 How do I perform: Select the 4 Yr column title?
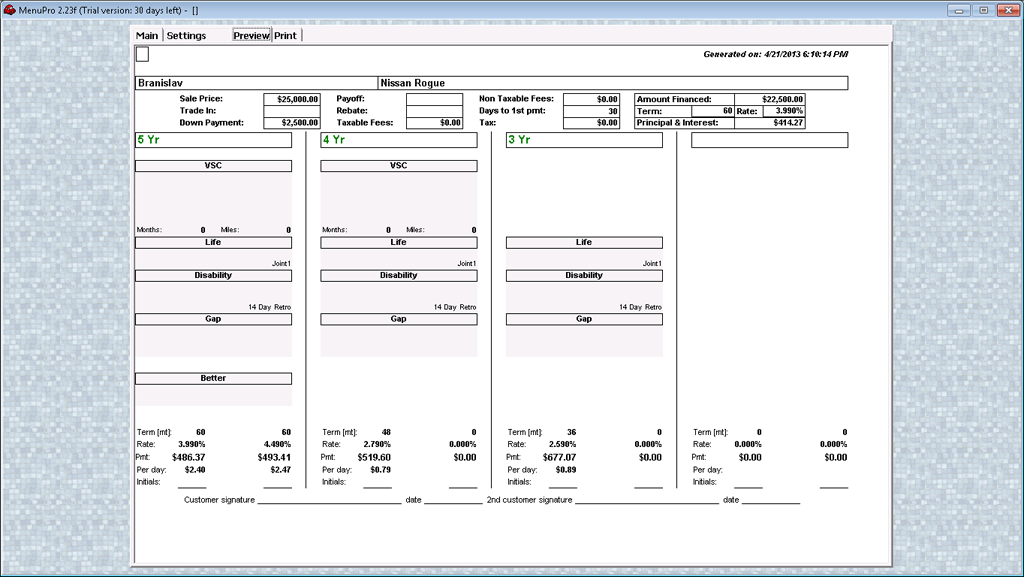pyautogui.click(x=398, y=140)
